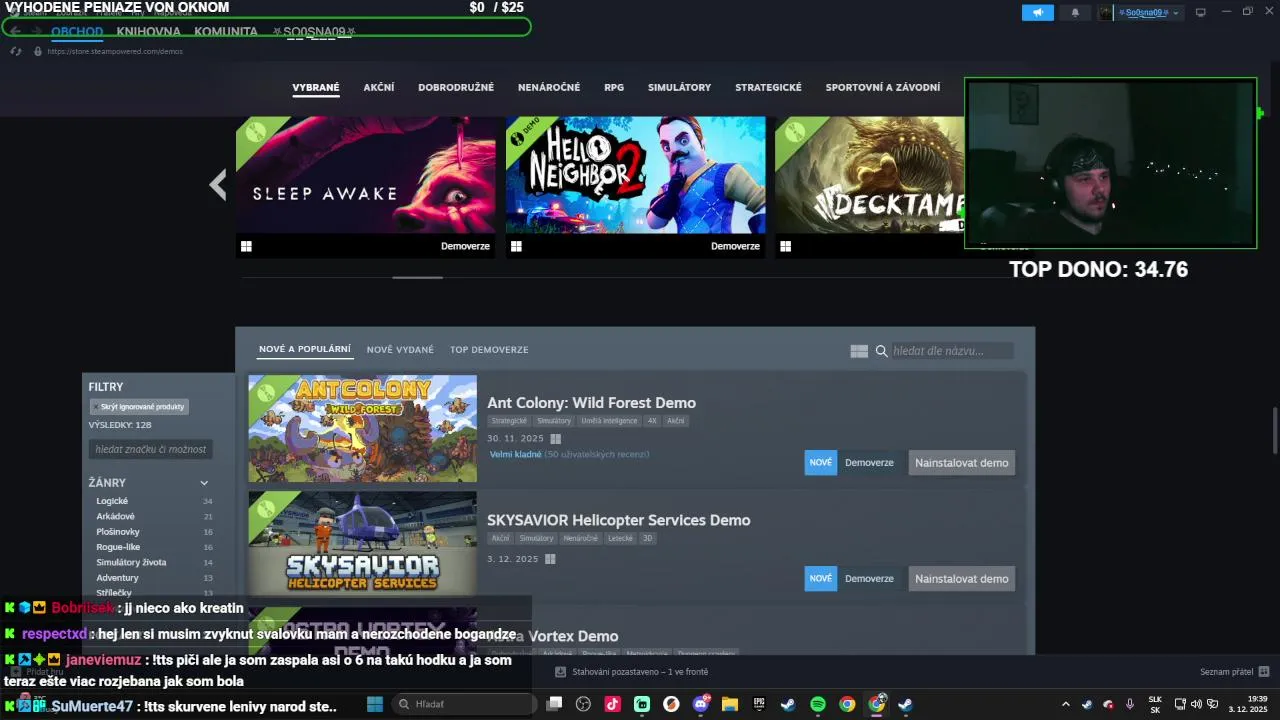This screenshot has height=720, width=1280.
Task: Select the VYBRANÉ category tab
Action: click(316, 87)
